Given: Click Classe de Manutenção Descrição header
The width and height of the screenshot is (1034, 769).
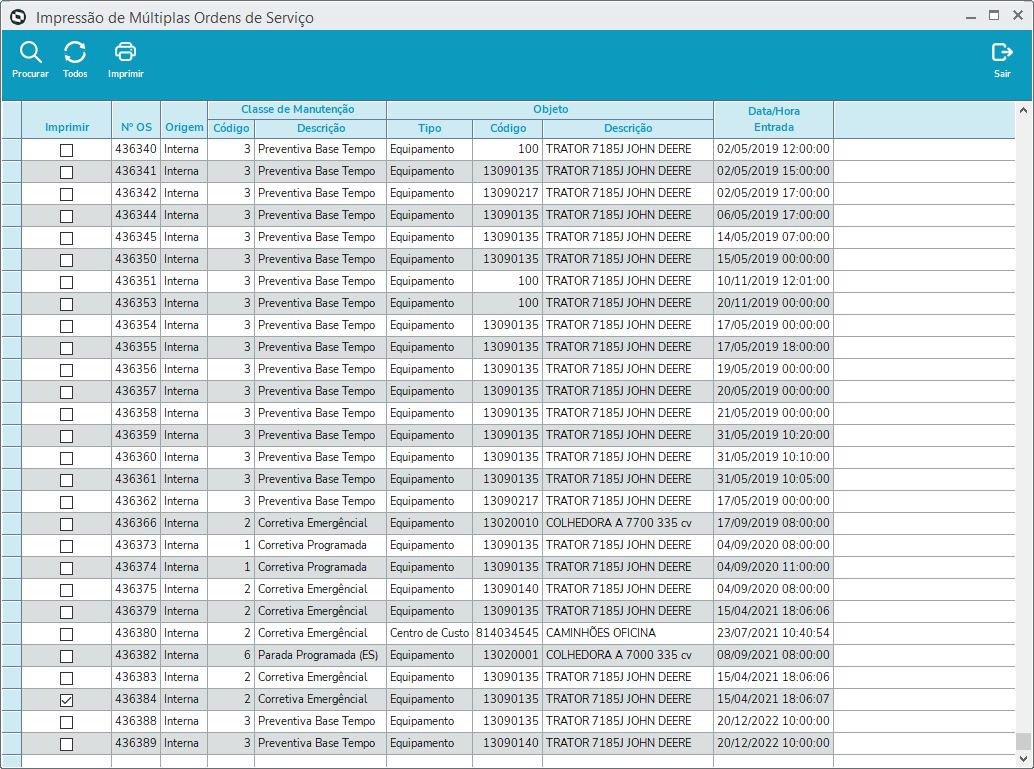Looking at the screenshot, I should click(x=320, y=129).
